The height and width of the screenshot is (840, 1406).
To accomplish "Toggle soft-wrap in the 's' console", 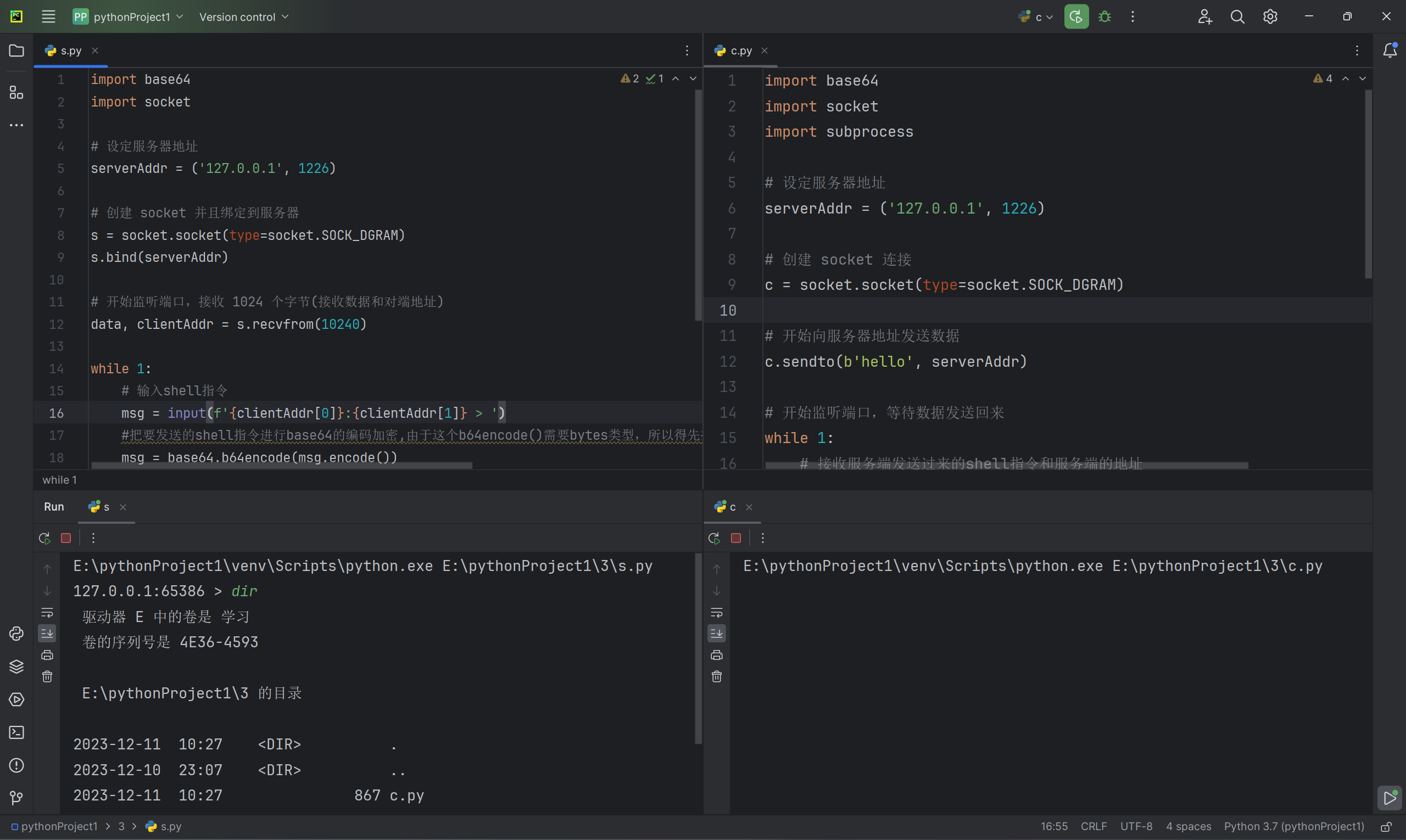I will (47, 613).
